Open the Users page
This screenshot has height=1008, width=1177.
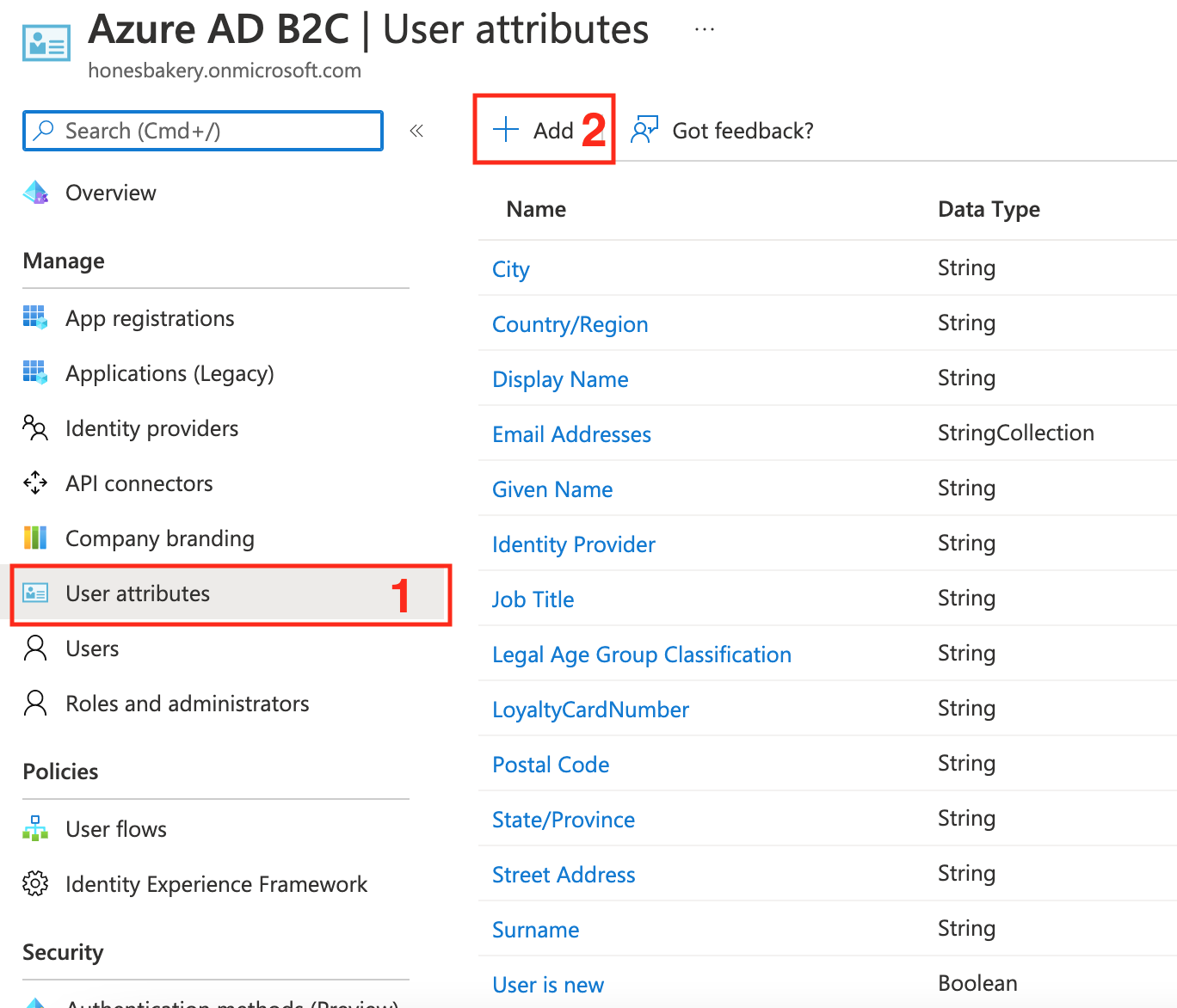tap(92, 648)
